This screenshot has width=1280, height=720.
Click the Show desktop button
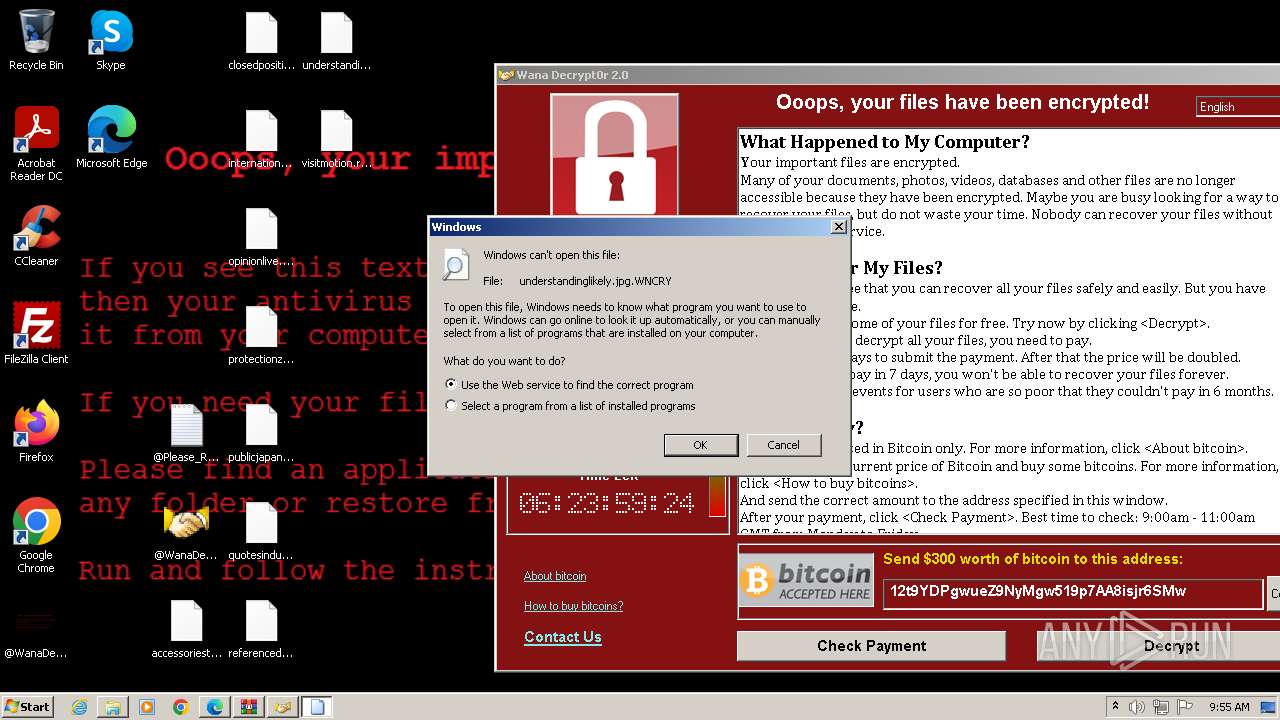(x=1268, y=707)
